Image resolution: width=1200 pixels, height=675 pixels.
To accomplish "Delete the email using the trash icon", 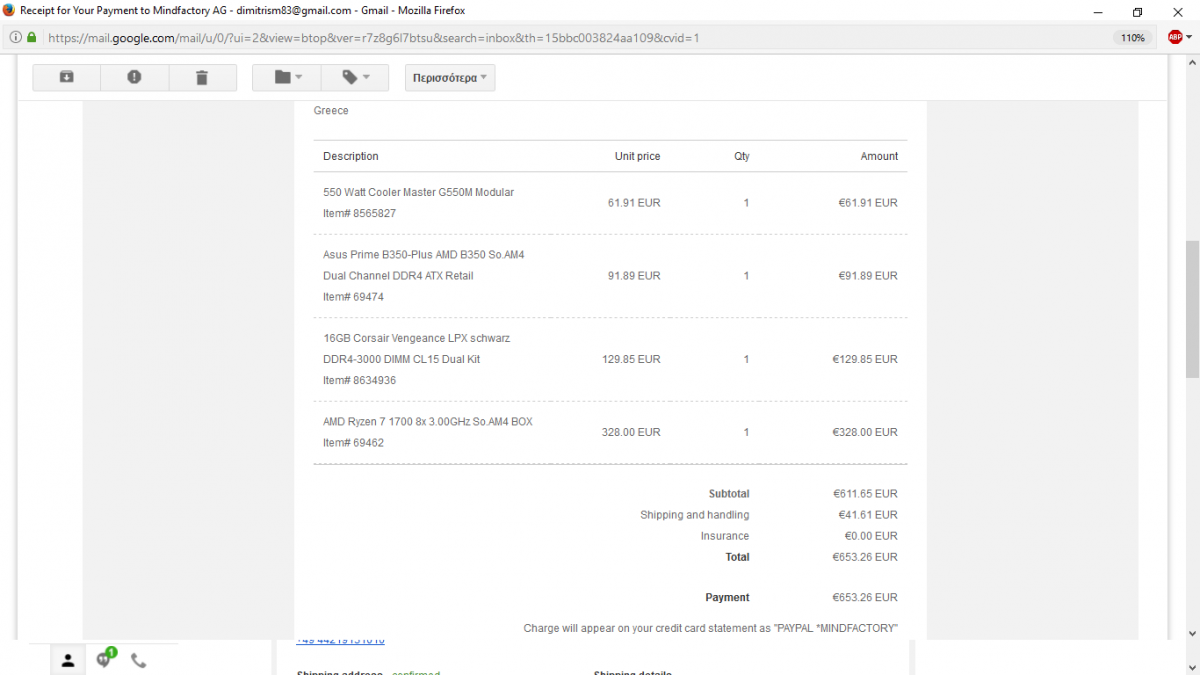I will (x=202, y=78).
